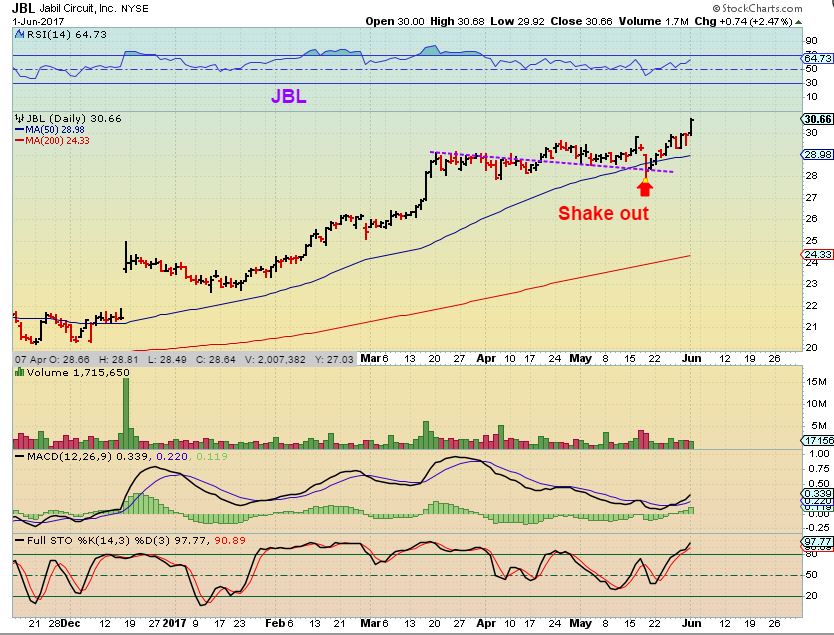Click the 27 label on price axis

pos(812,197)
